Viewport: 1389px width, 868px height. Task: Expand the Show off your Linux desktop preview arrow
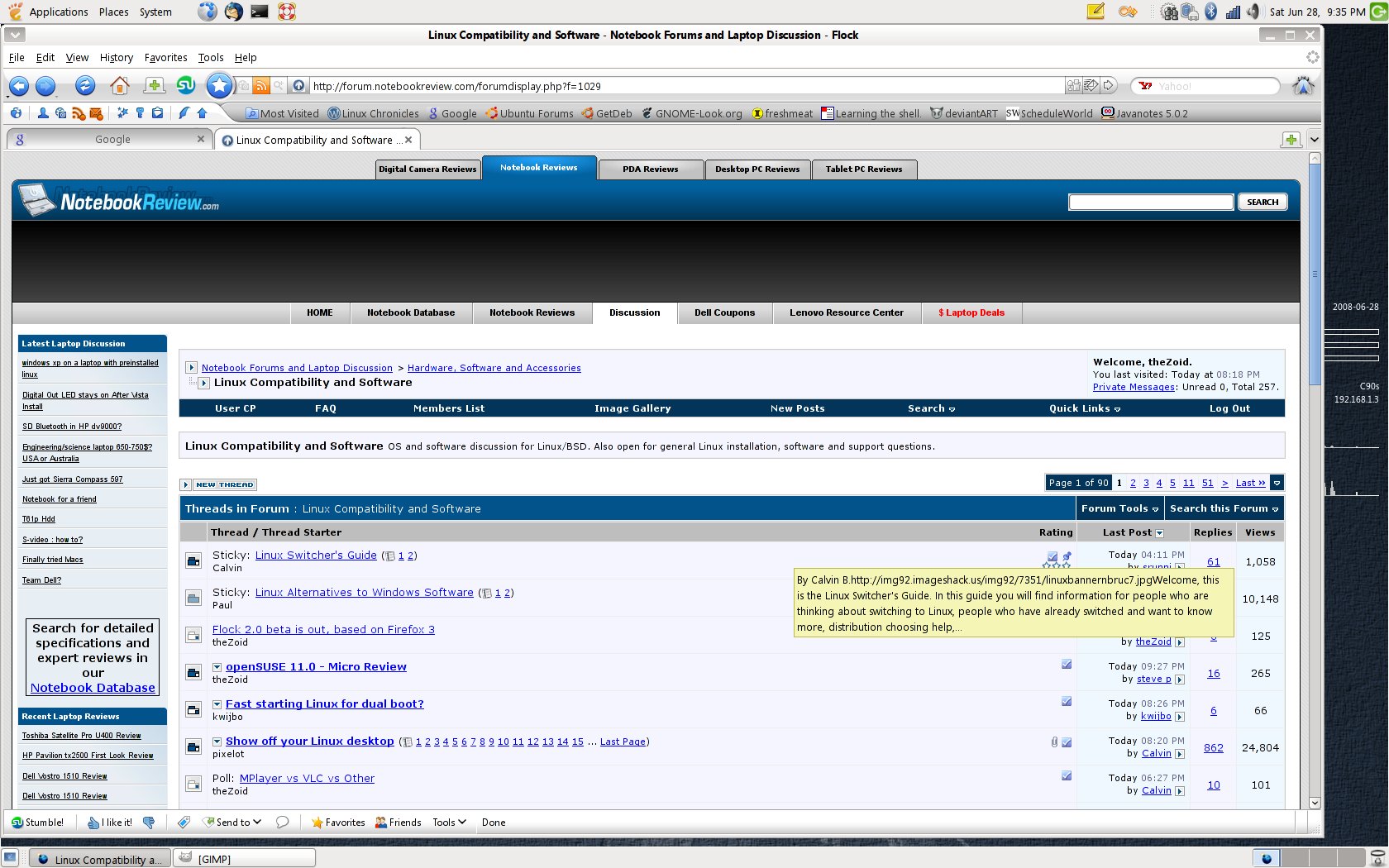217,742
